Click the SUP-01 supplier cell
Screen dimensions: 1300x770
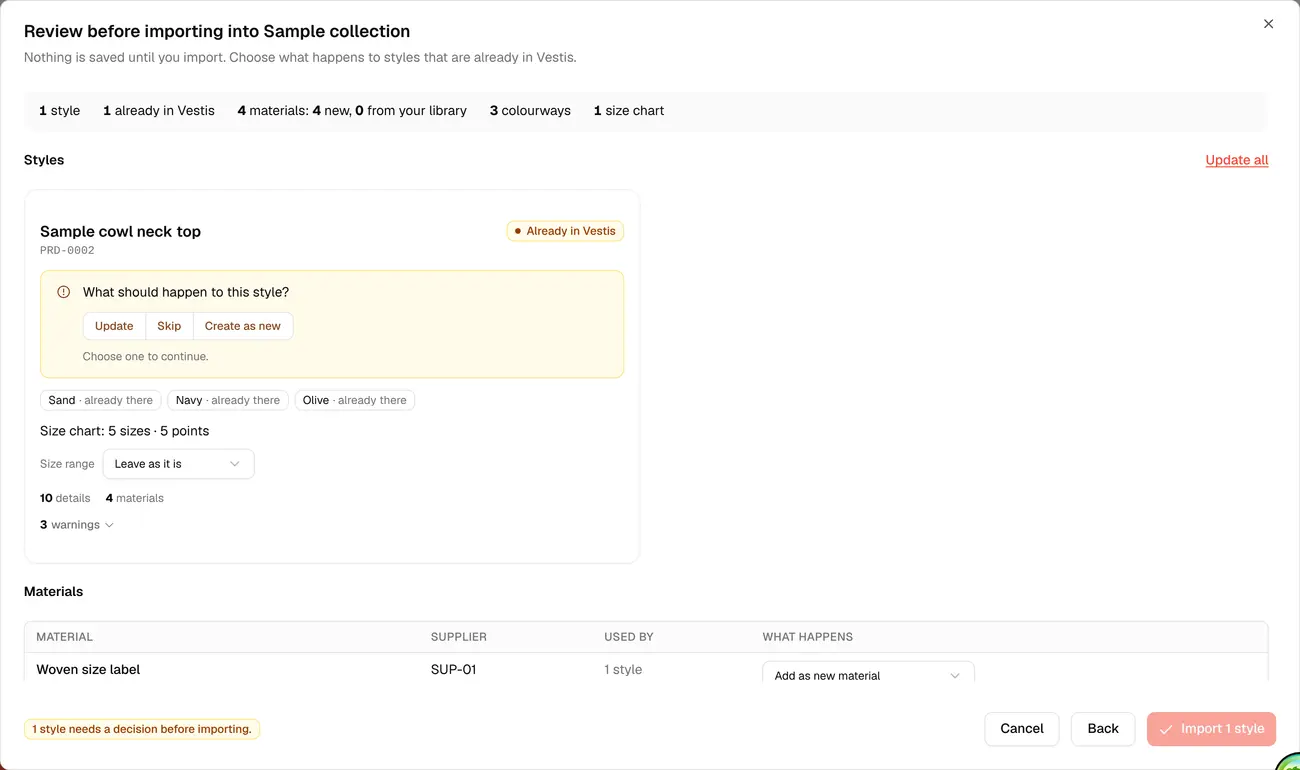tap(454, 670)
